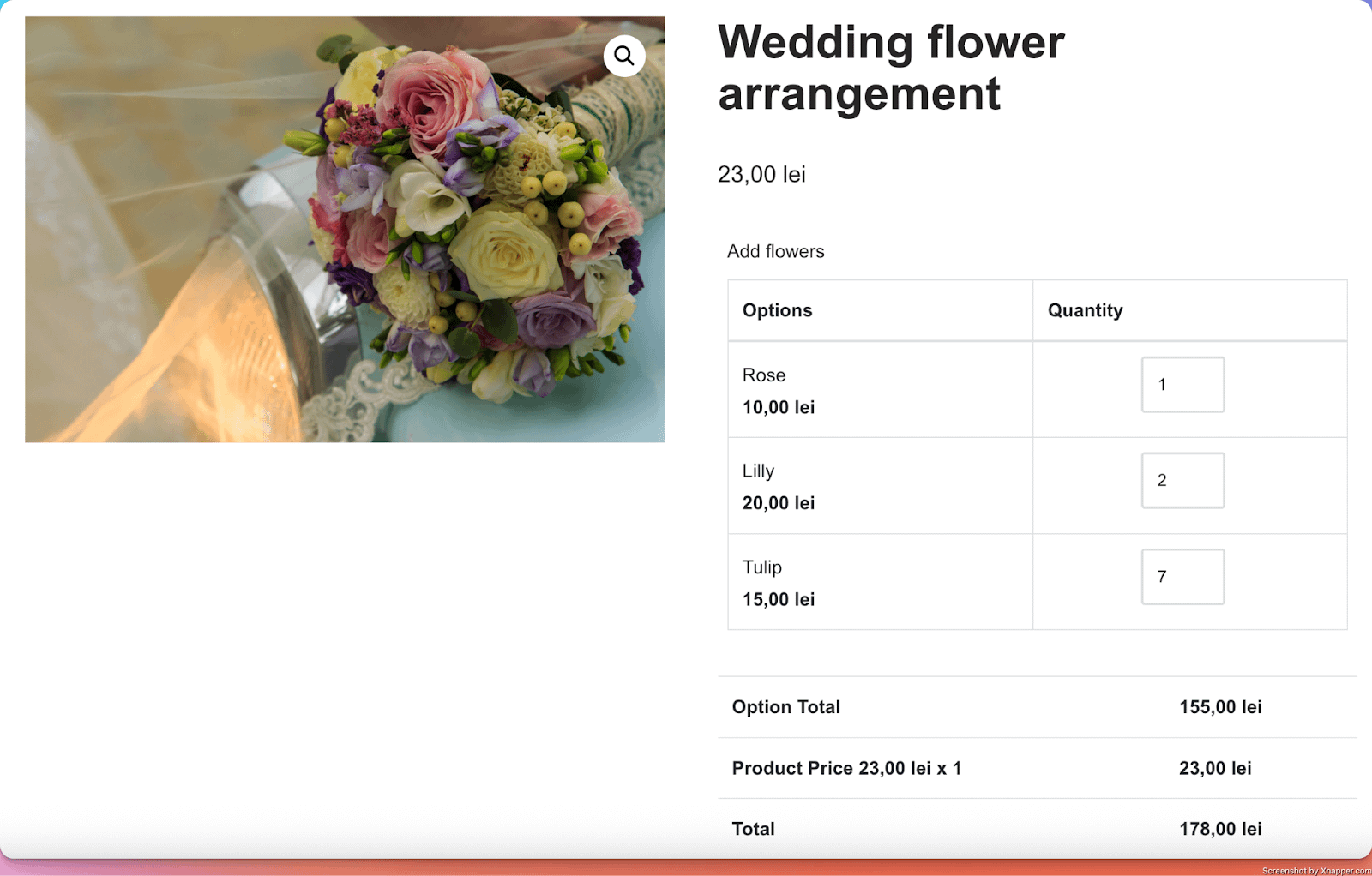Image resolution: width=1372 pixels, height=876 pixels.
Task: Click the Tulip option name
Action: pos(761,567)
